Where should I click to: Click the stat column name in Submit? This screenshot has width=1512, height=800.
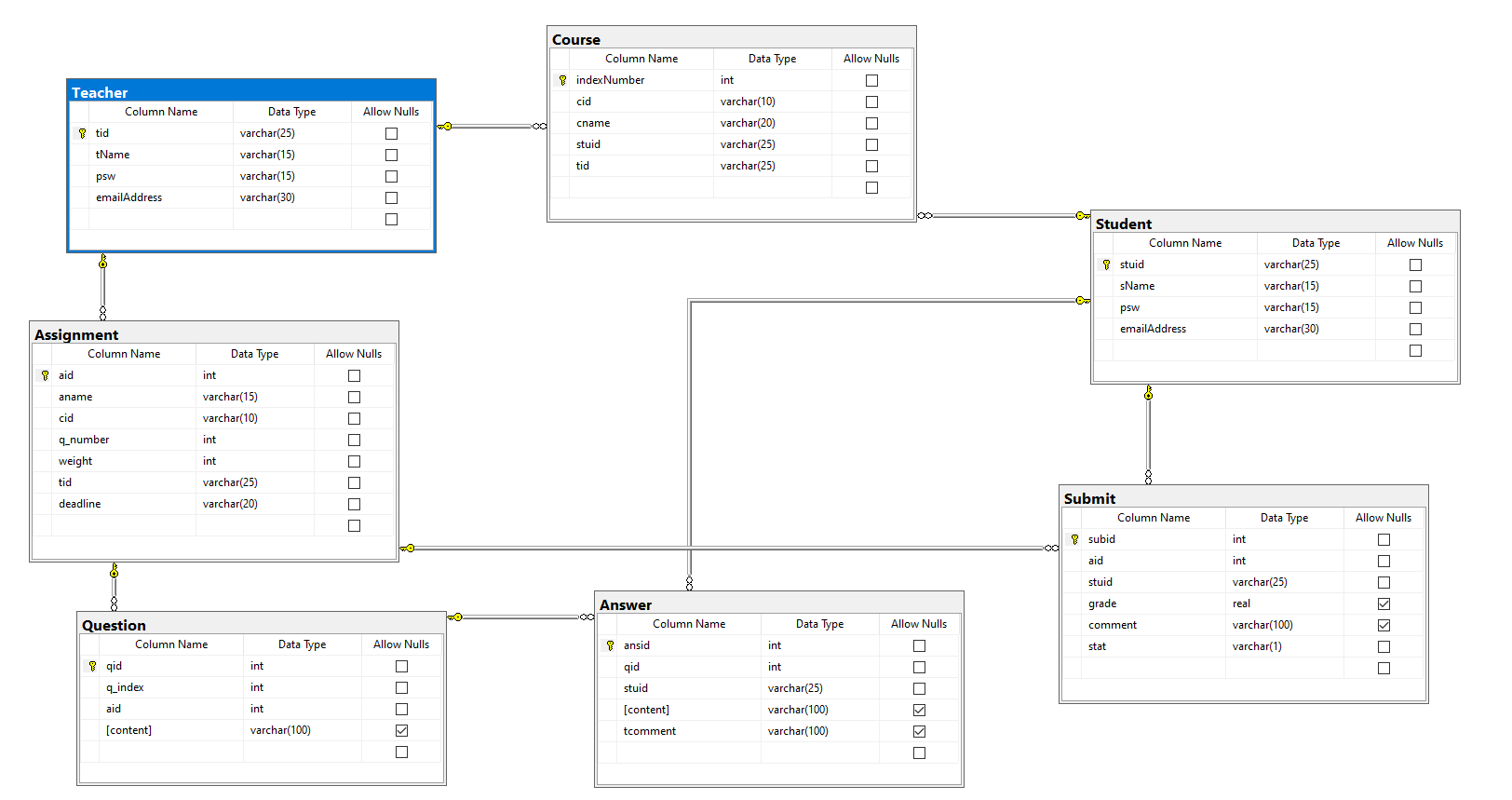(1097, 646)
